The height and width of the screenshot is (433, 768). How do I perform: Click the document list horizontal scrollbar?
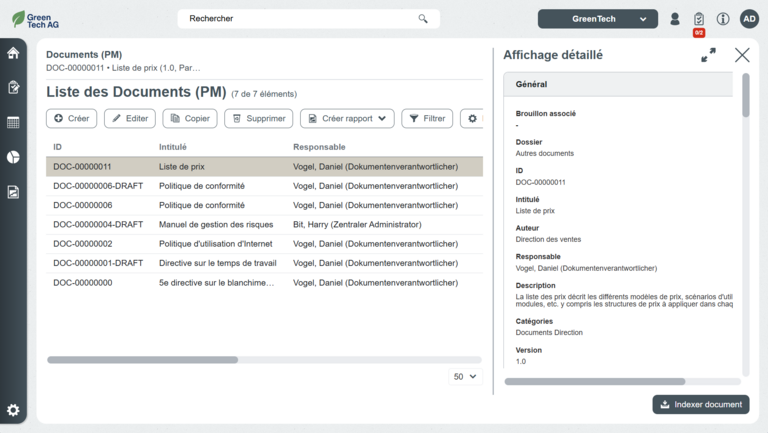pyautogui.click(x=143, y=359)
